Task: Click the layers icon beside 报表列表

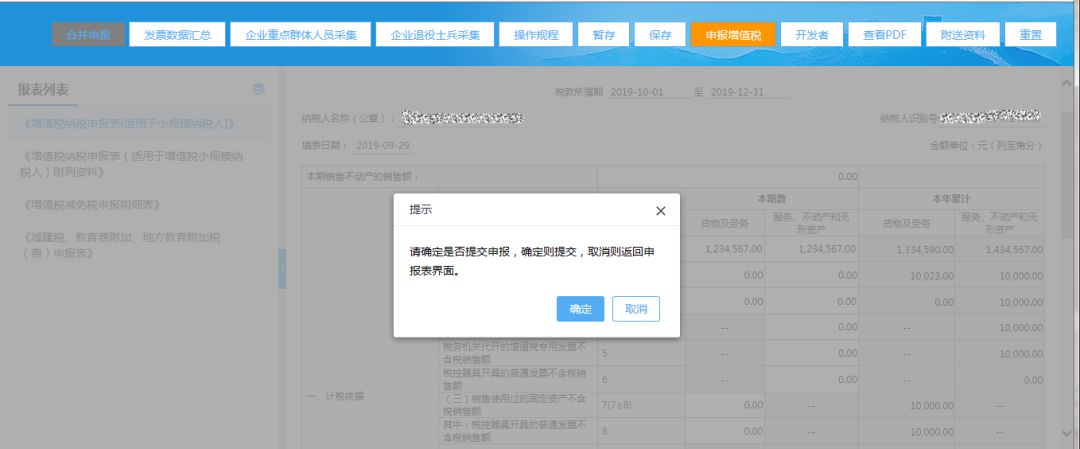Action: [259, 89]
